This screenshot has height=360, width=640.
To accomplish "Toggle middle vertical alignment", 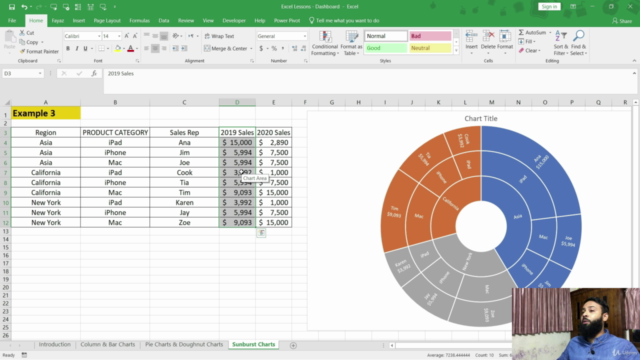I will pyautogui.click(x=155, y=36).
